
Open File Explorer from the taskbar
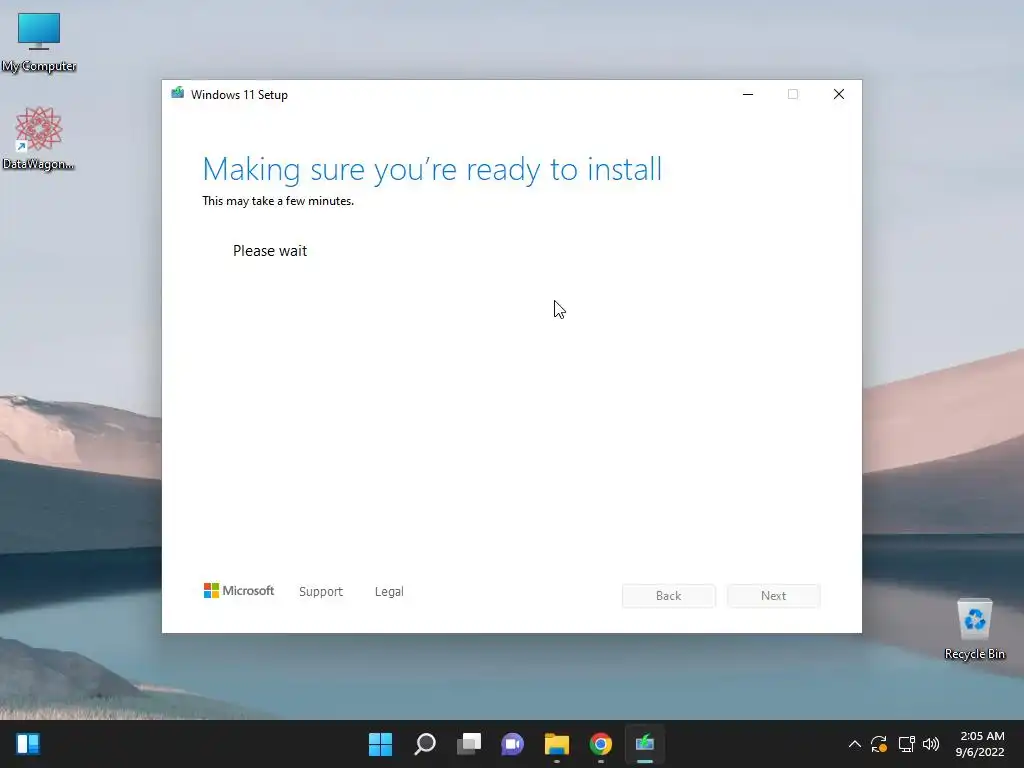coord(557,744)
